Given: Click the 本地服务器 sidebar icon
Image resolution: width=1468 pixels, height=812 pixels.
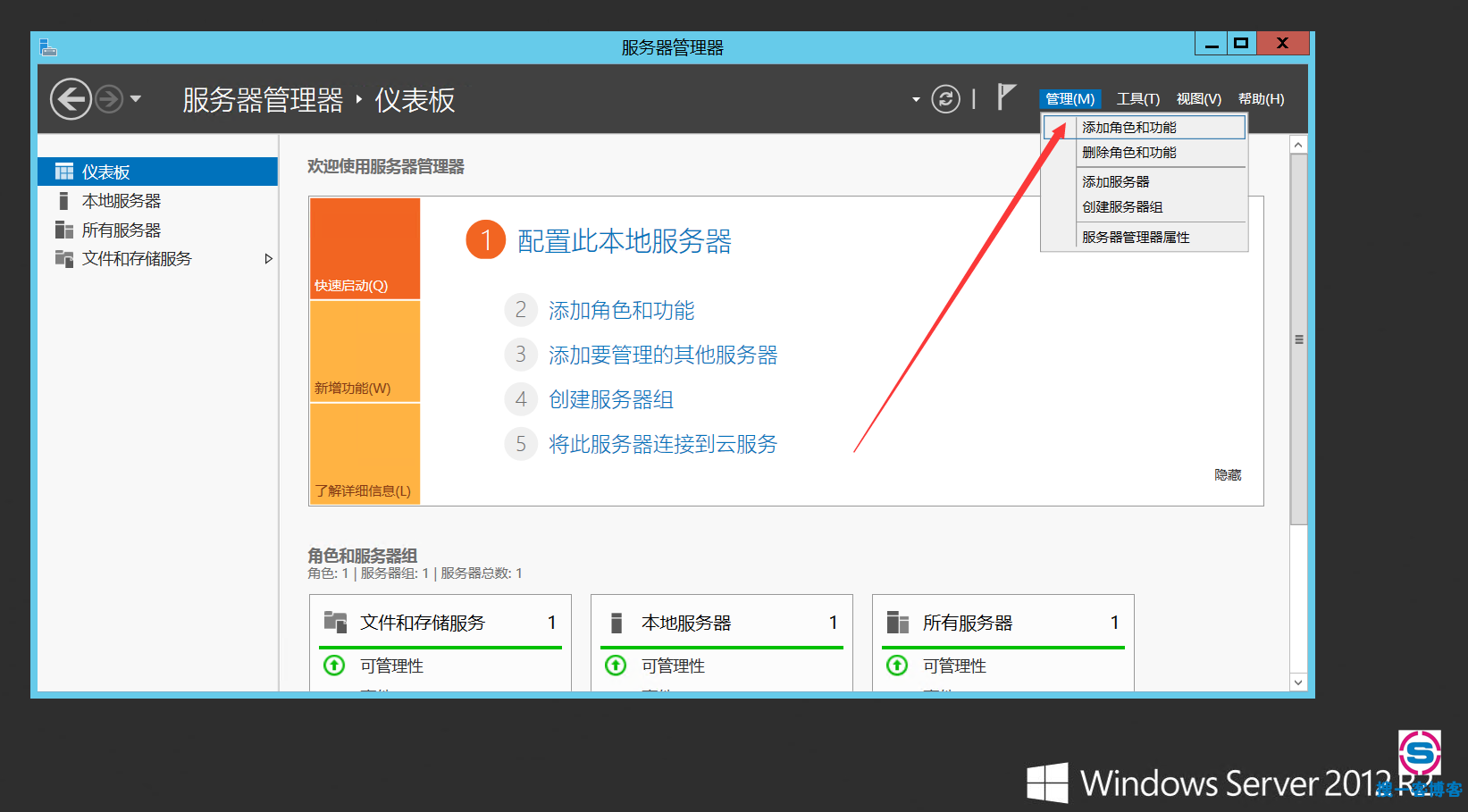Looking at the screenshot, I should (x=63, y=201).
